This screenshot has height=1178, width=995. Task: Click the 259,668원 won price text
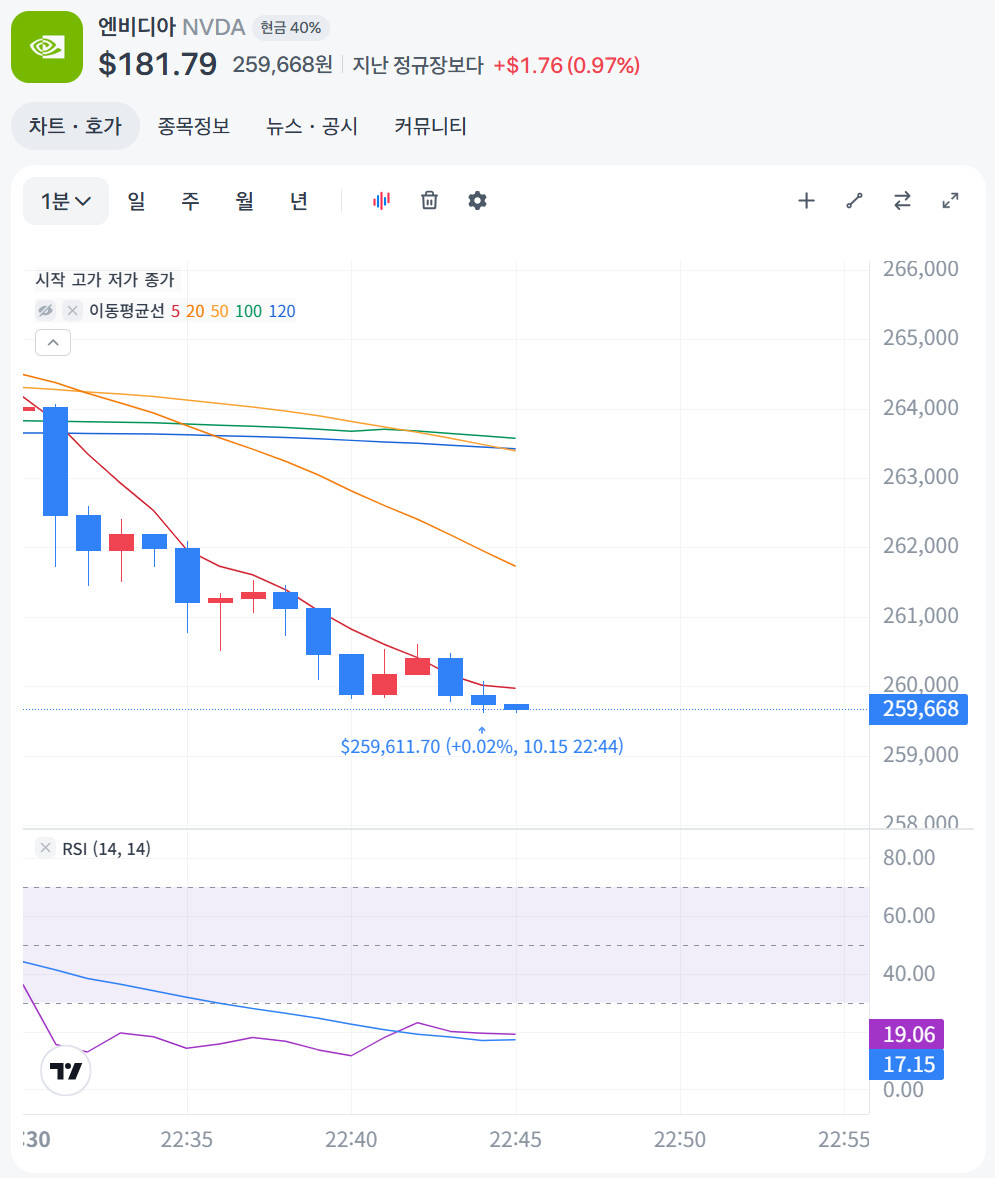[283, 65]
